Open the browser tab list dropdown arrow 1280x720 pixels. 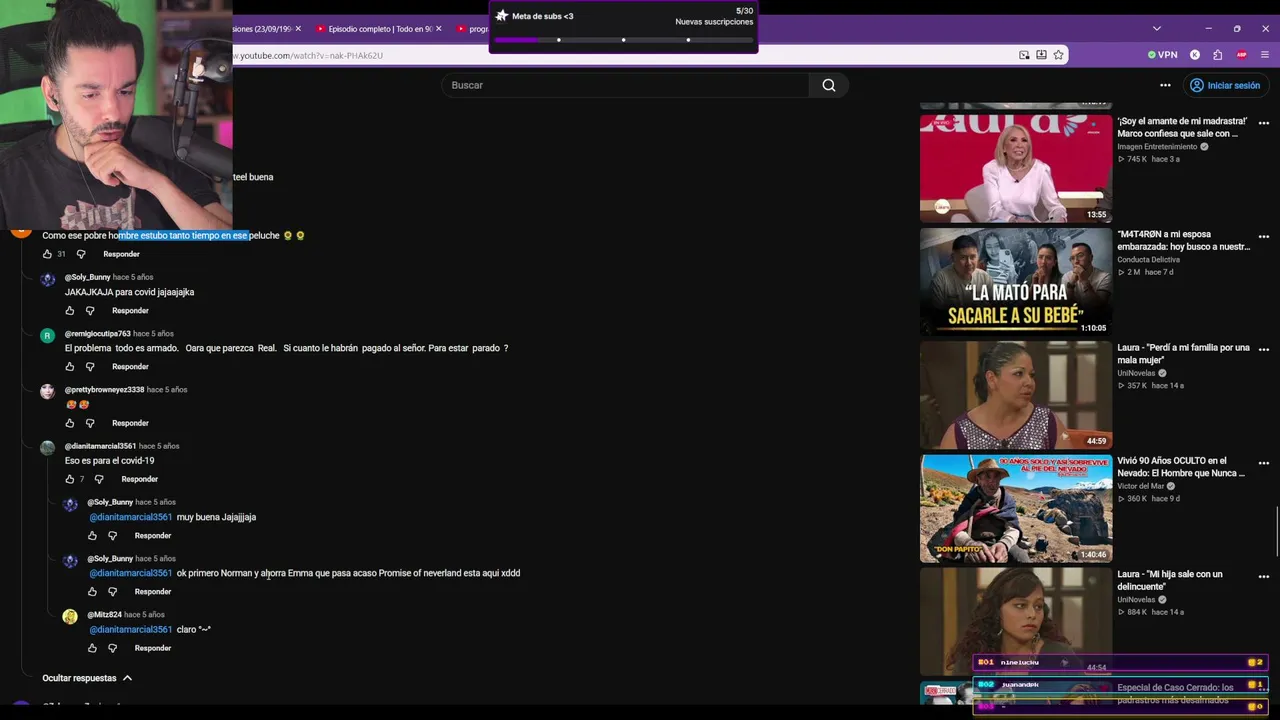tap(1157, 28)
